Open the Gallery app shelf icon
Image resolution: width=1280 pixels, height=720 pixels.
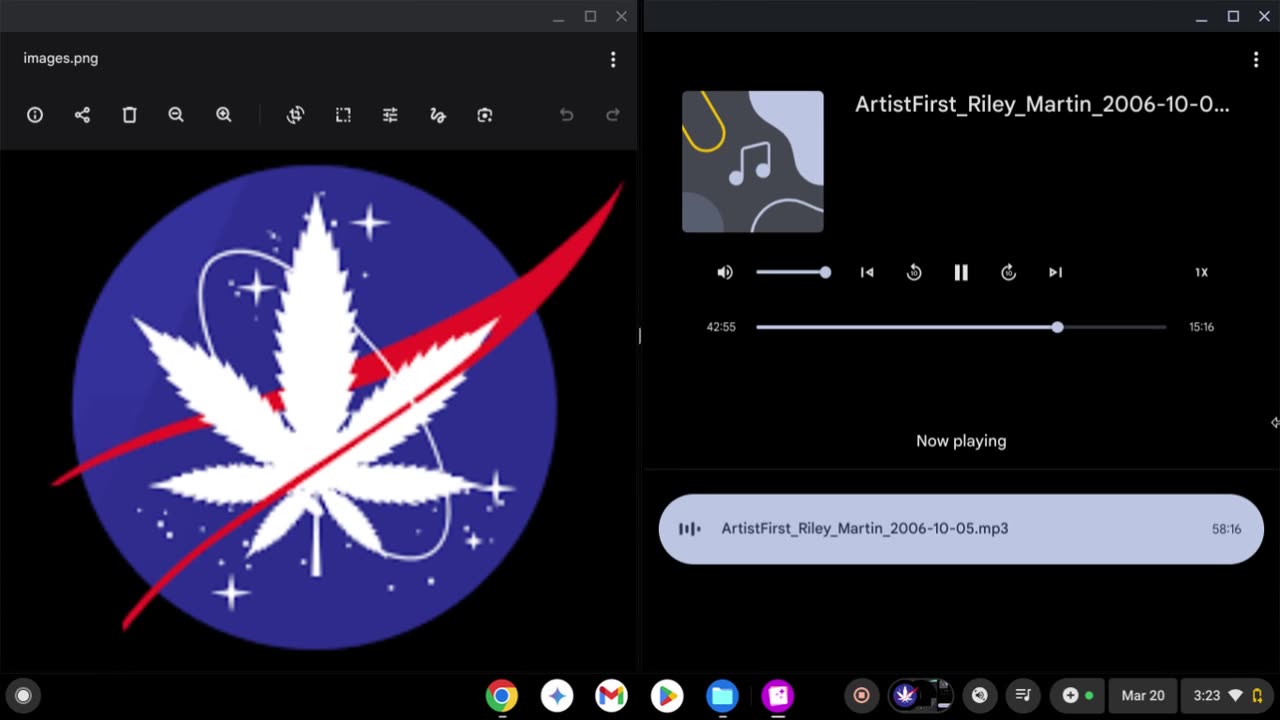coord(777,695)
